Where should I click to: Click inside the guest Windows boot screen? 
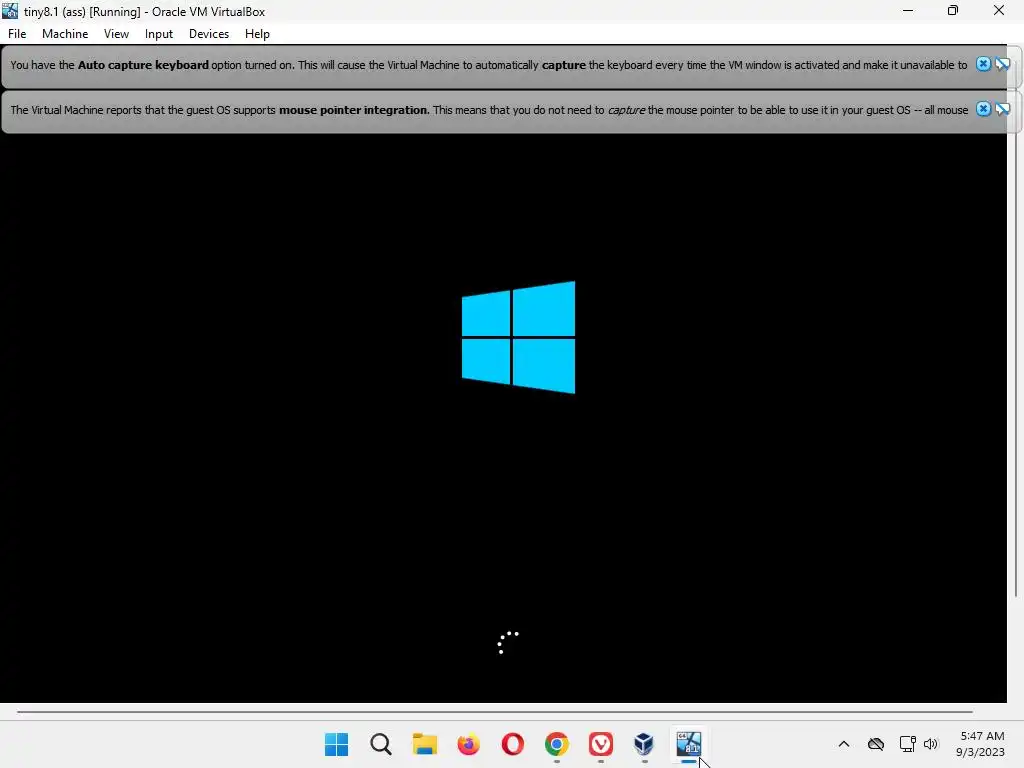tap(503, 418)
